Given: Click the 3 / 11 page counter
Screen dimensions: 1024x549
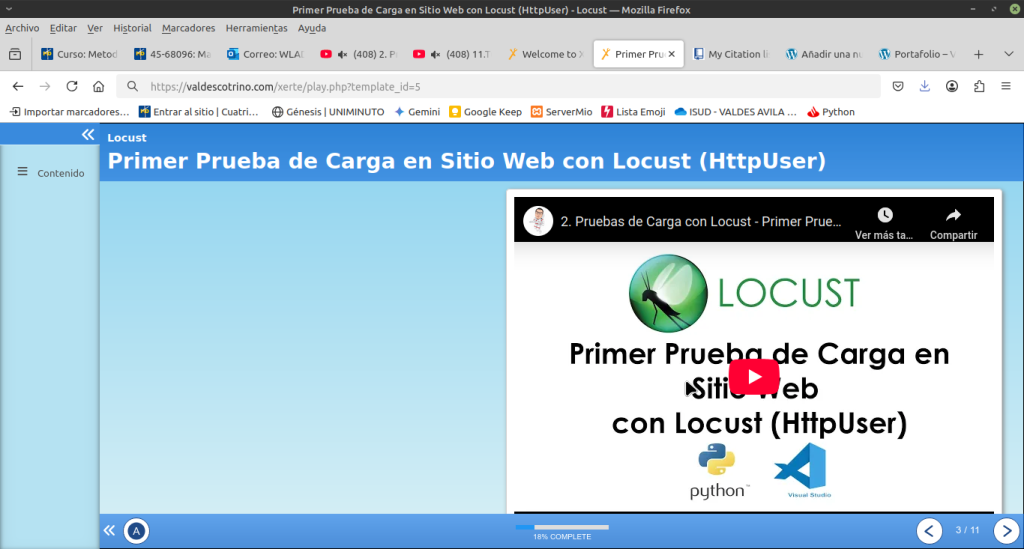Looking at the screenshot, I should pyautogui.click(x=967, y=530).
